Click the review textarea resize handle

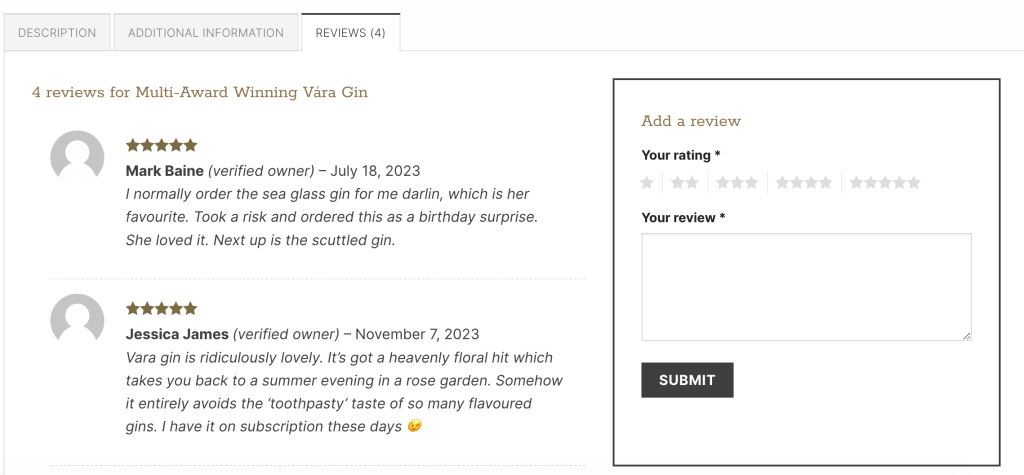point(967,336)
